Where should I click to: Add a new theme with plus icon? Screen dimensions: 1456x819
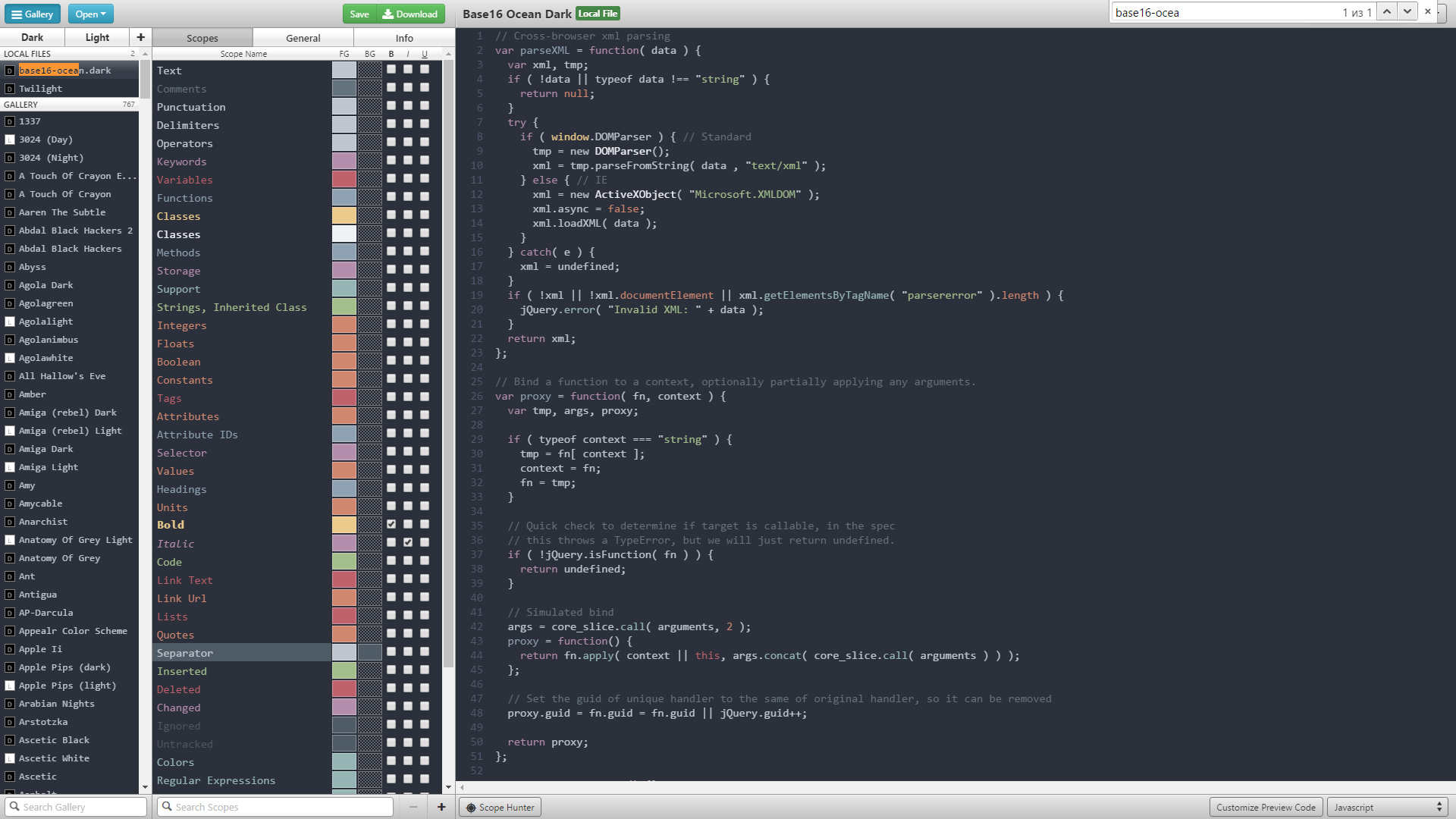[140, 37]
